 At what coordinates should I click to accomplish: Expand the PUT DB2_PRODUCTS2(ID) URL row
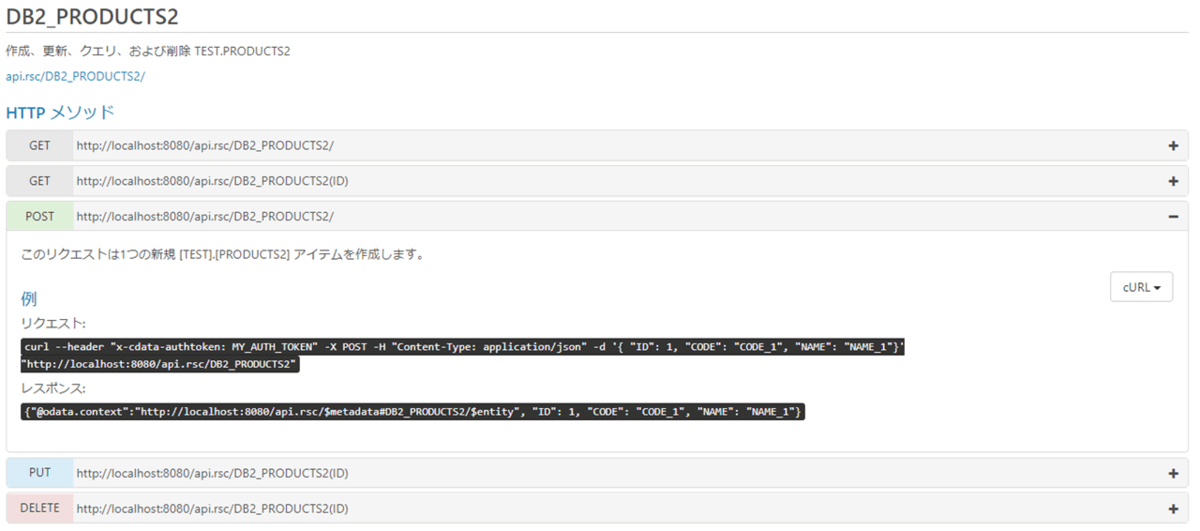pos(212,473)
